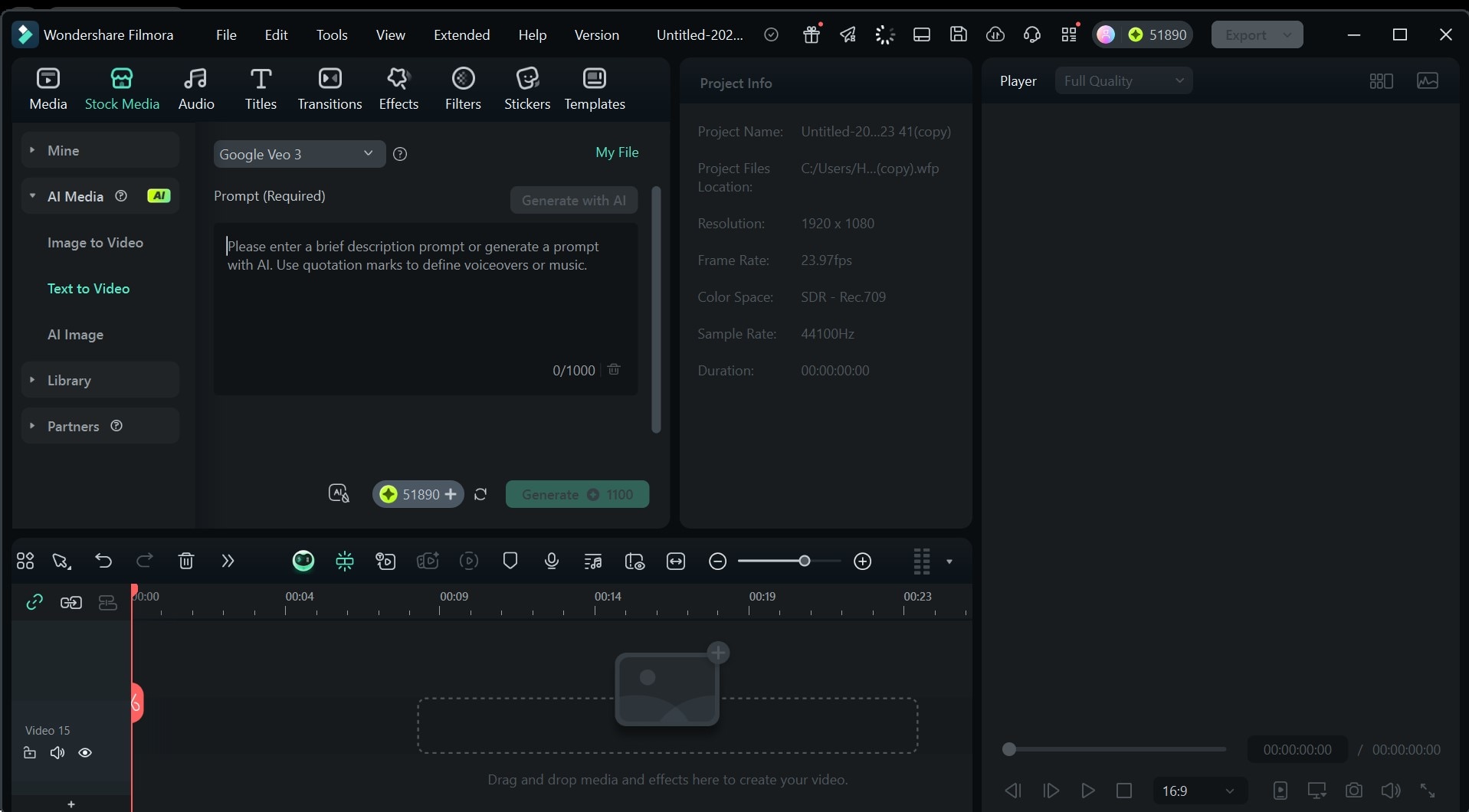Hide the Video 15 track

pos(85,753)
